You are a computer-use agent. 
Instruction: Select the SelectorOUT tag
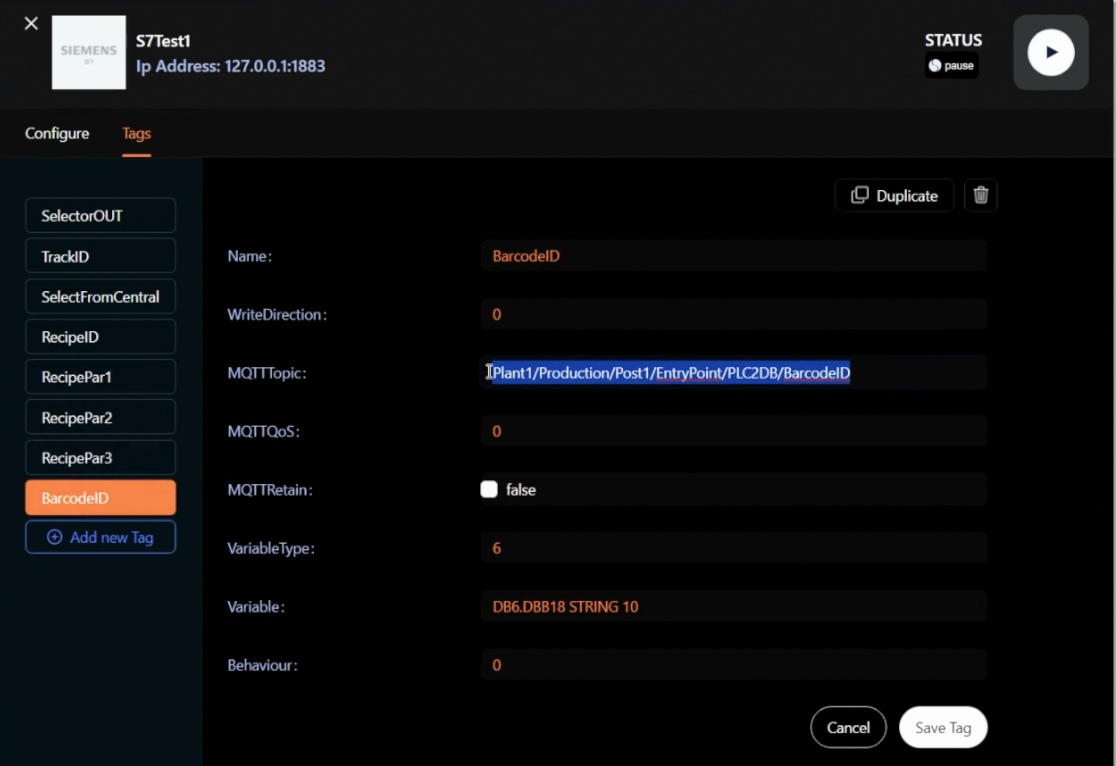pos(100,216)
